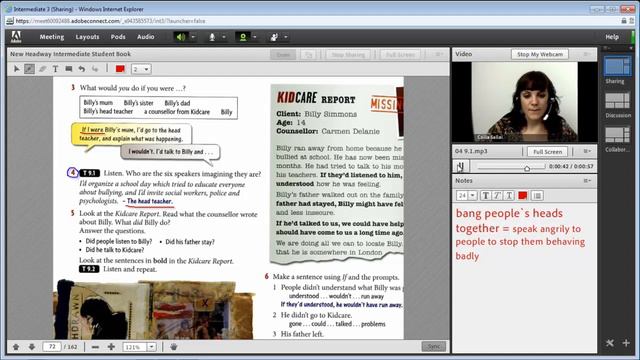Click the layout manager tools icon

610,343
